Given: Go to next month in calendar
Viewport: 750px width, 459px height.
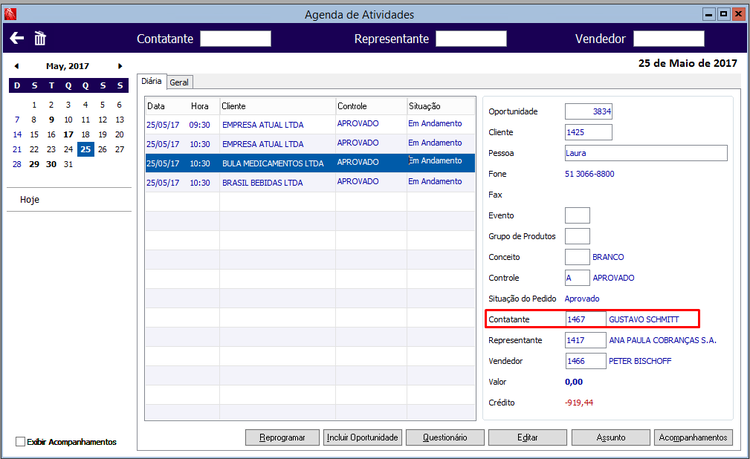Looking at the screenshot, I should point(120,66).
